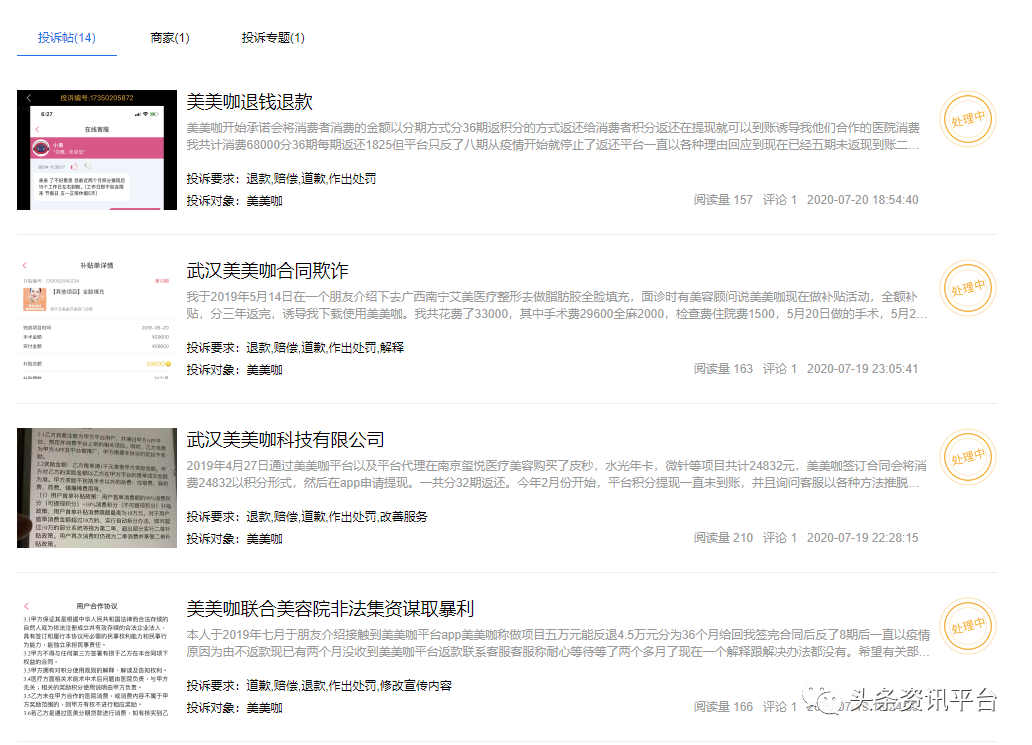1032x745 pixels.
Task: Click description text starting 美美咖开始承诺会将消费者
Action: point(553,136)
